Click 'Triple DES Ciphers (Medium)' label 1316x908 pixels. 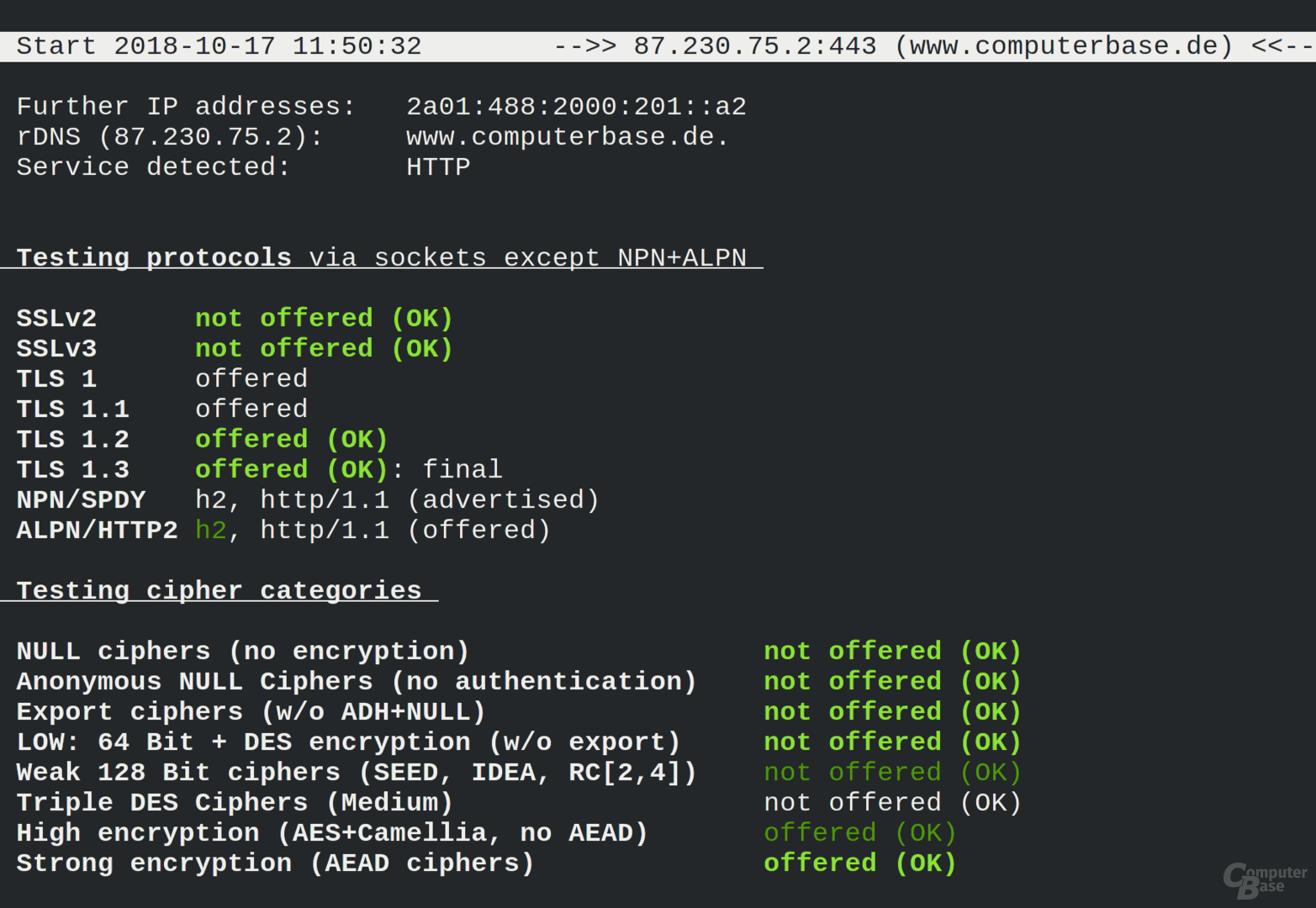click(x=235, y=803)
